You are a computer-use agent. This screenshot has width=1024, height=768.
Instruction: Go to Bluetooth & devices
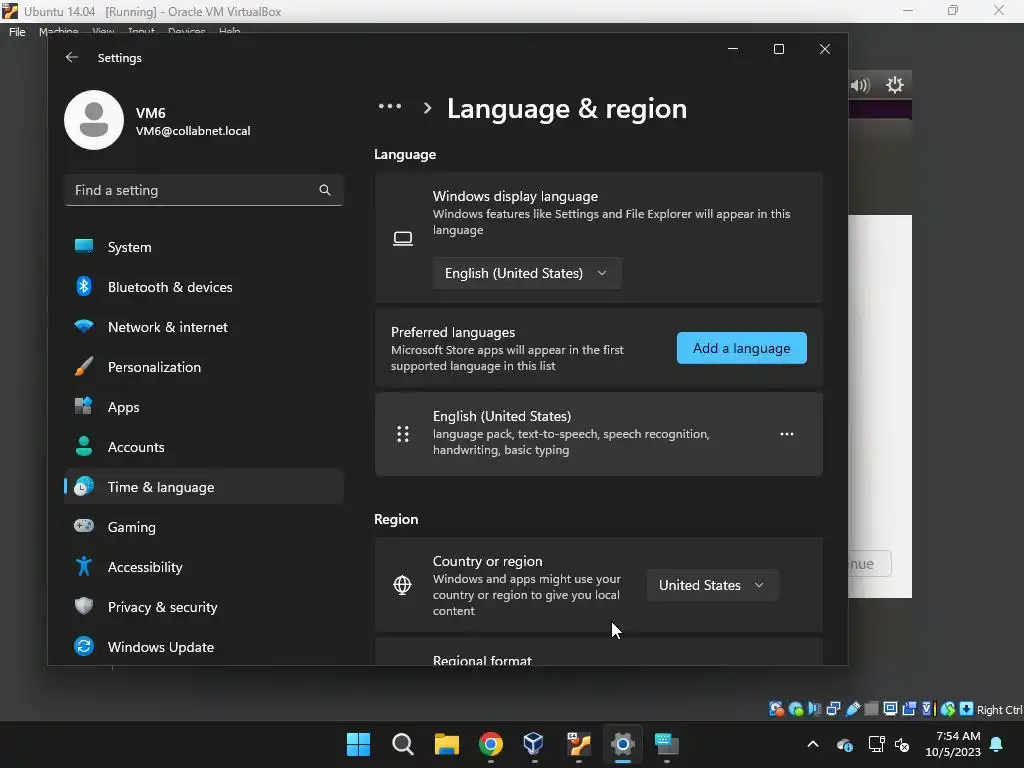point(204,287)
